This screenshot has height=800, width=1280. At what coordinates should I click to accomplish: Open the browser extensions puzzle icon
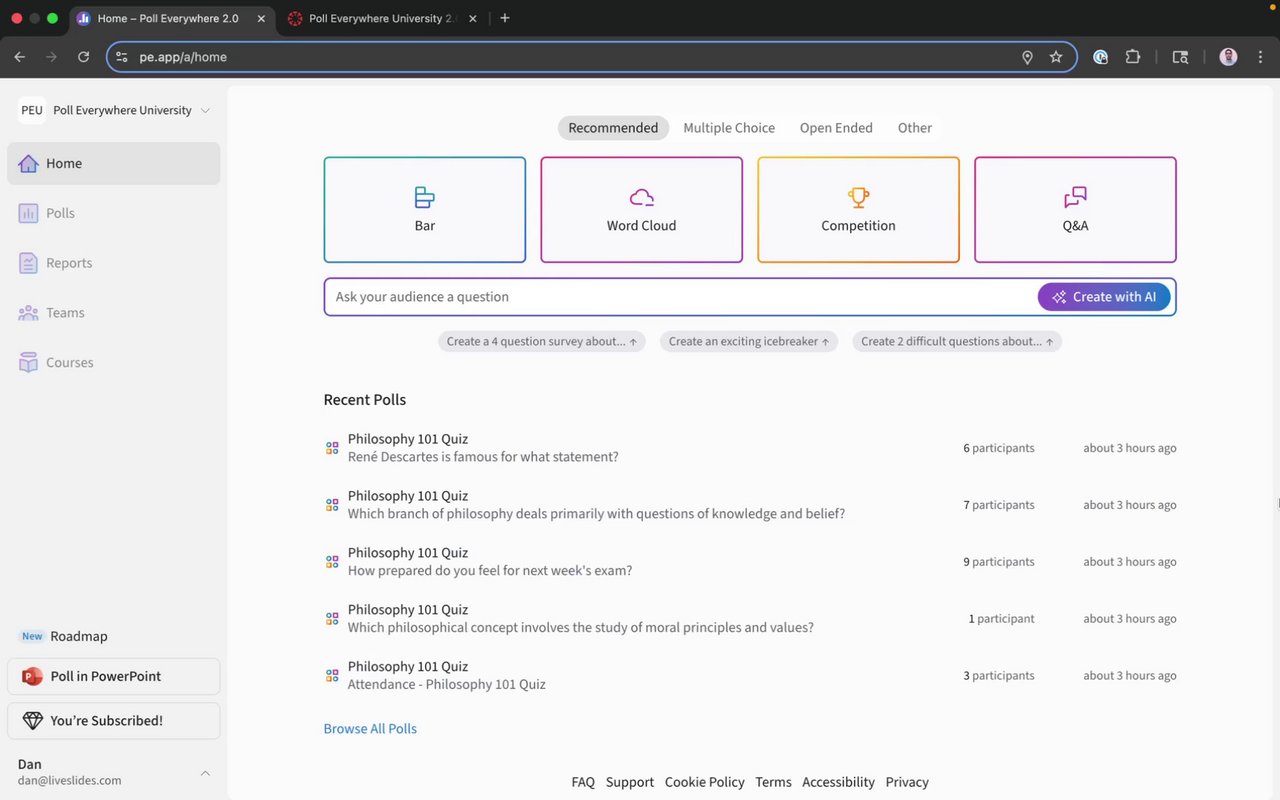(1133, 57)
